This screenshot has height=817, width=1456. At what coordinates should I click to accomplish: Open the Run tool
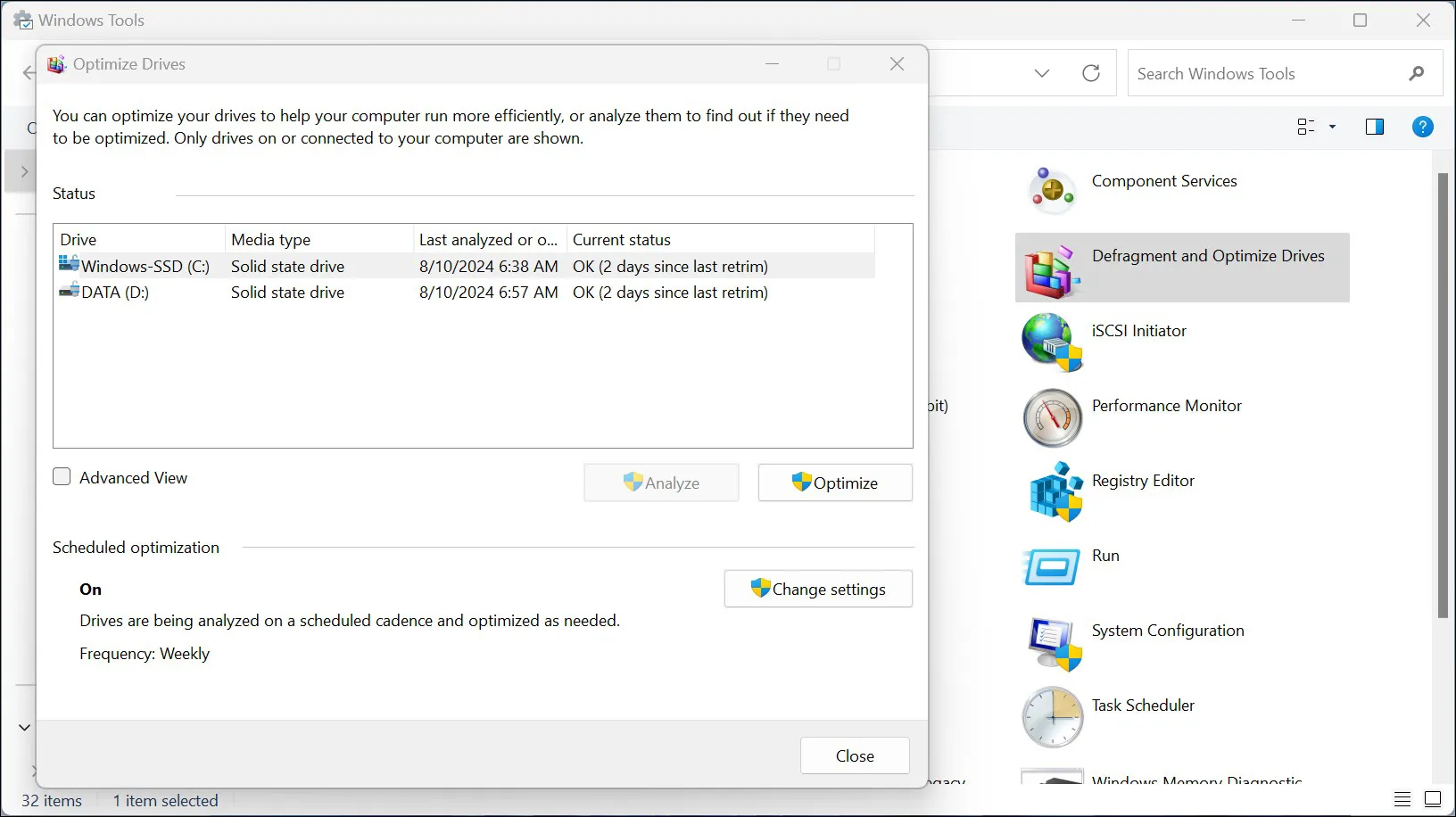(x=1105, y=555)
